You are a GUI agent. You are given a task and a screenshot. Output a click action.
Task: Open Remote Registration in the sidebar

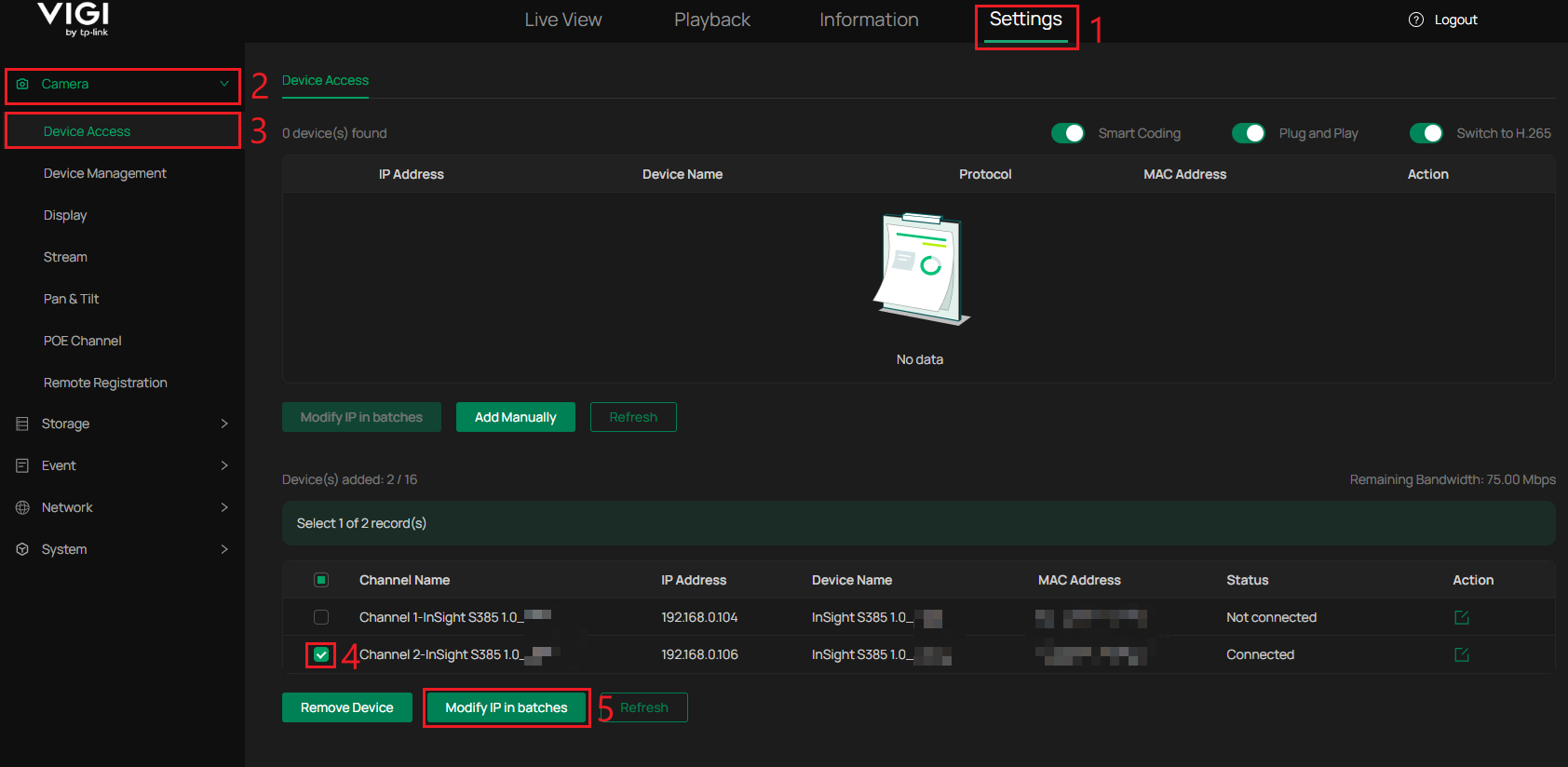coord(105,383)
